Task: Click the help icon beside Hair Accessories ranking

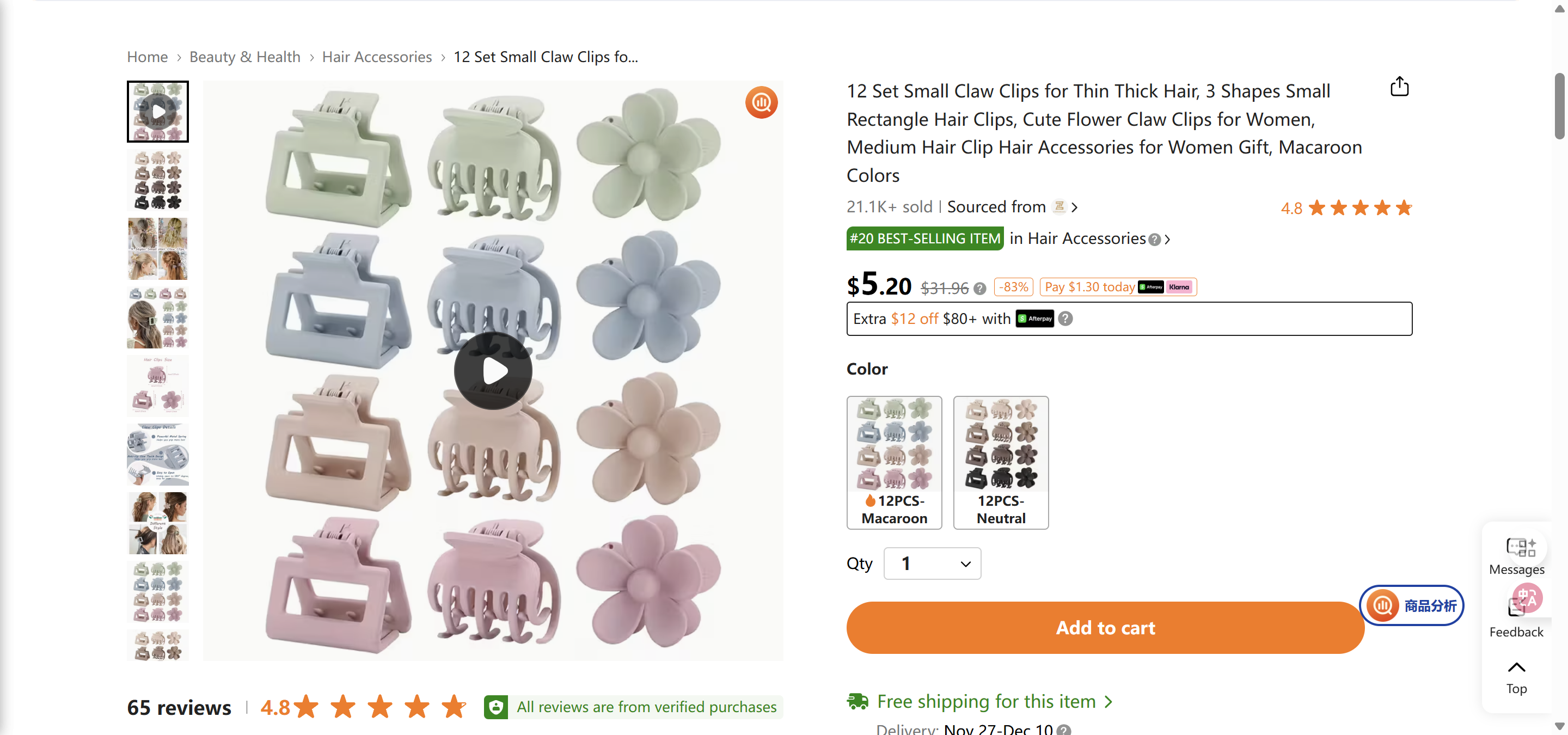Action: pyautogui.click(x=1154, y=239)
